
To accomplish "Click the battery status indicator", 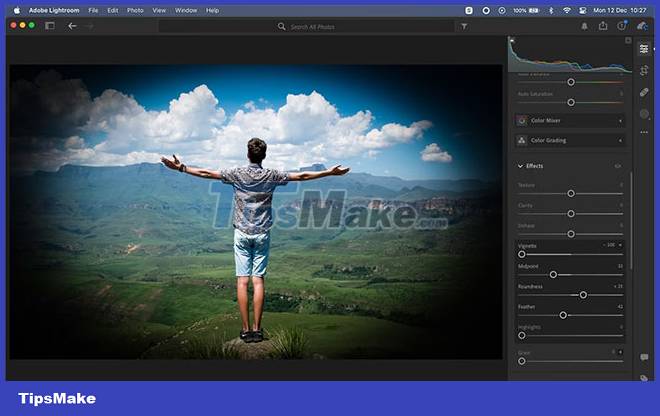I will coord(526,10).
